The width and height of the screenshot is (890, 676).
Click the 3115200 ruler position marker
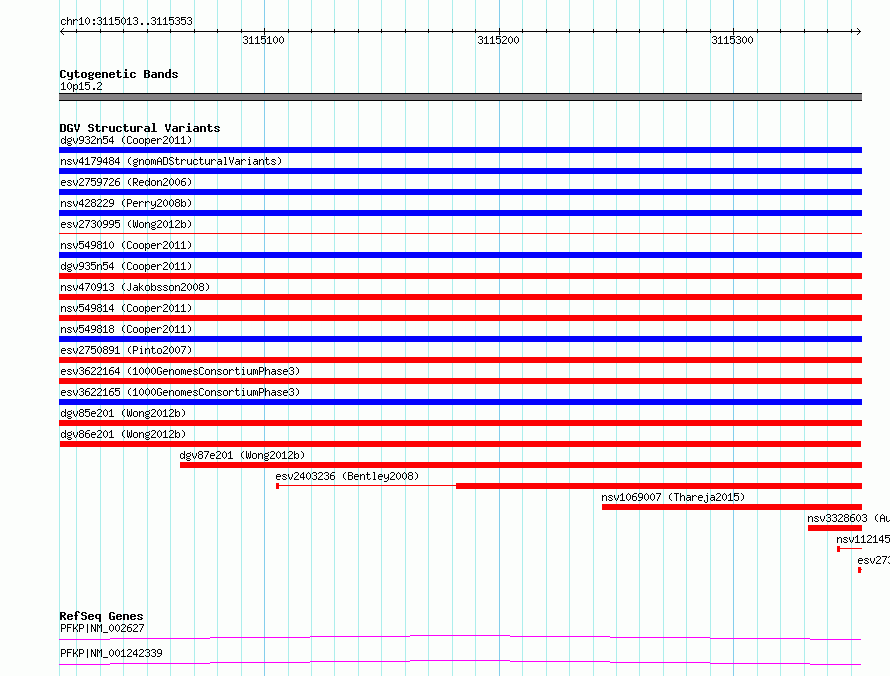(498, 40)
